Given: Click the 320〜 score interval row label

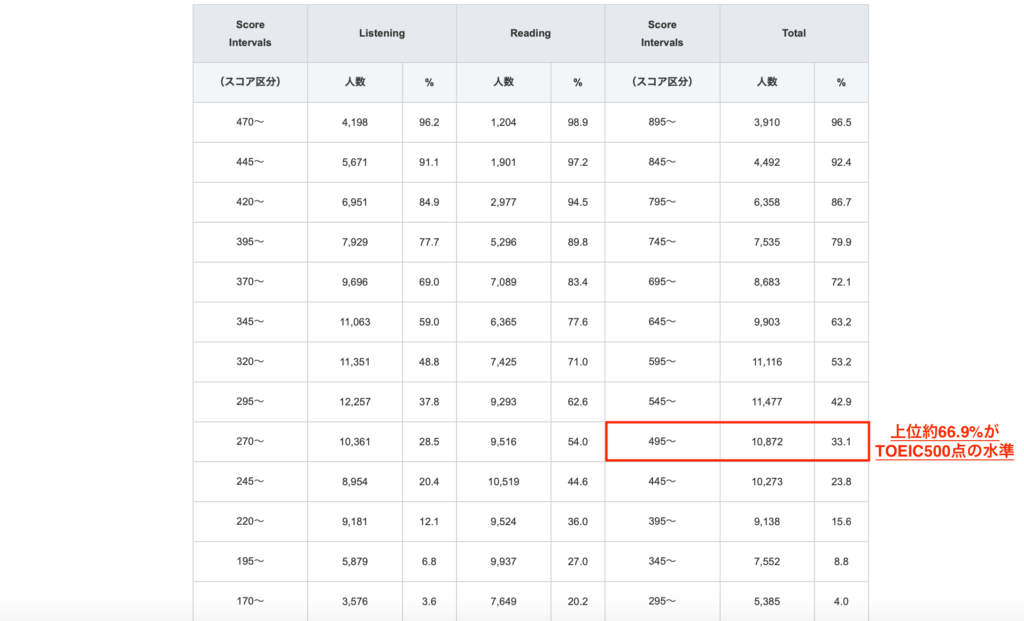Looking at the screenshot, I should click(250, 362).
